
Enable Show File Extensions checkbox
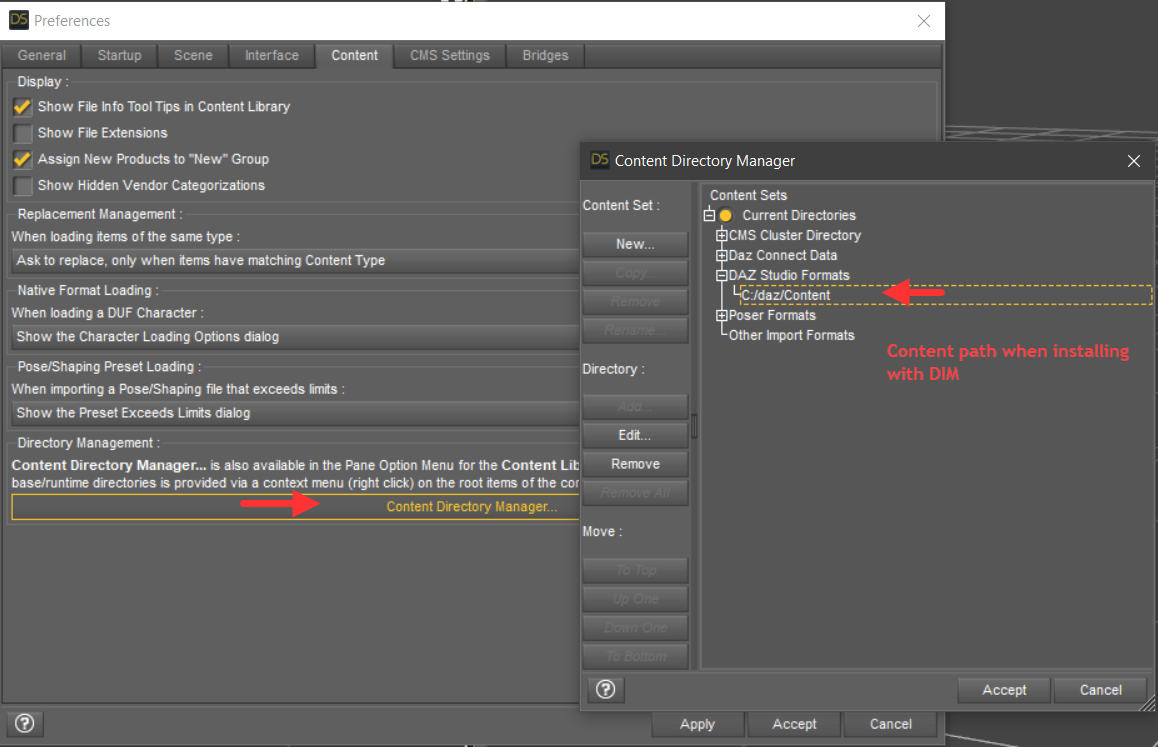pyautogui.click(x=23, y=133)
